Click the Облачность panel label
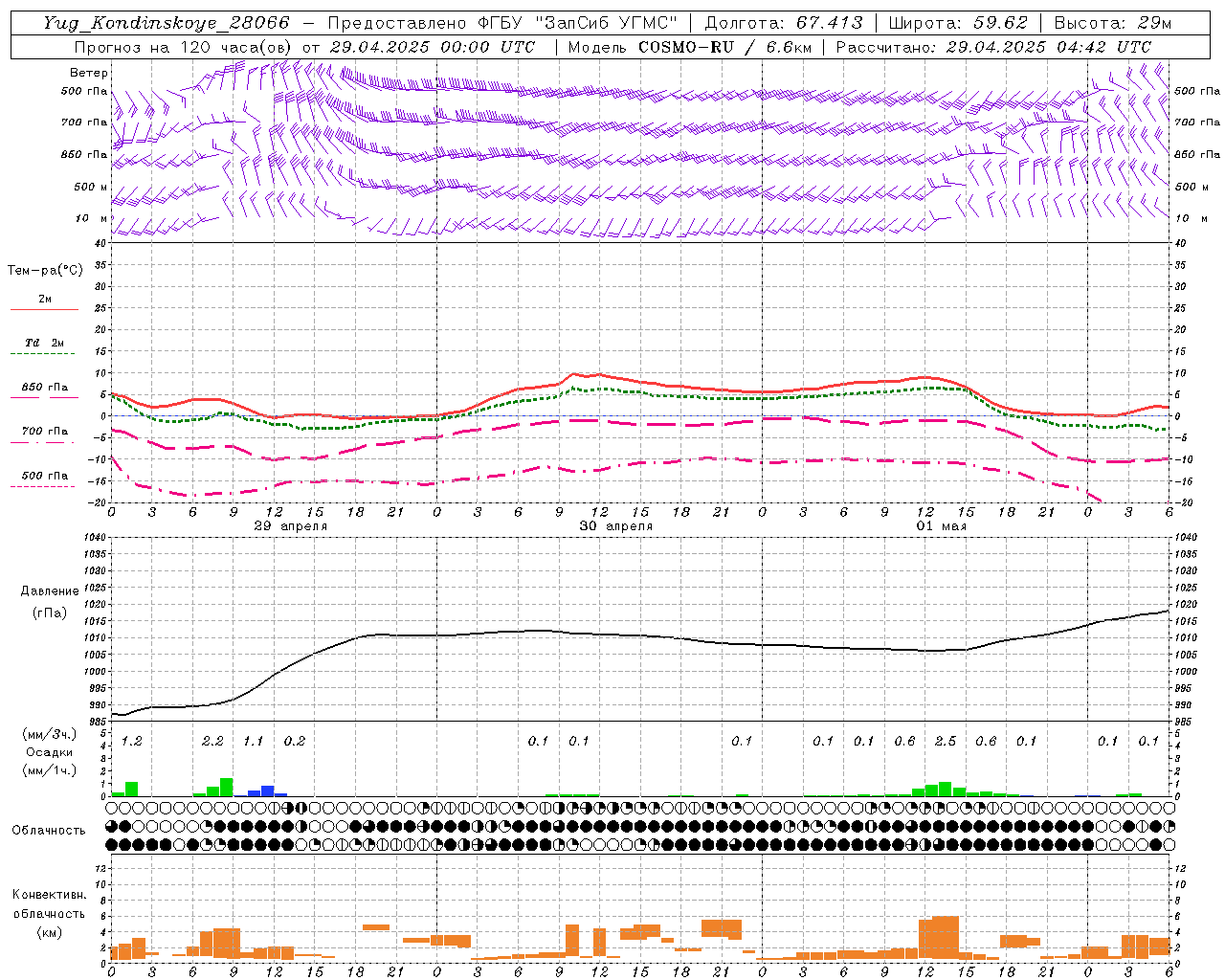Screen dimensions: 1225x980 click(49, 831)
